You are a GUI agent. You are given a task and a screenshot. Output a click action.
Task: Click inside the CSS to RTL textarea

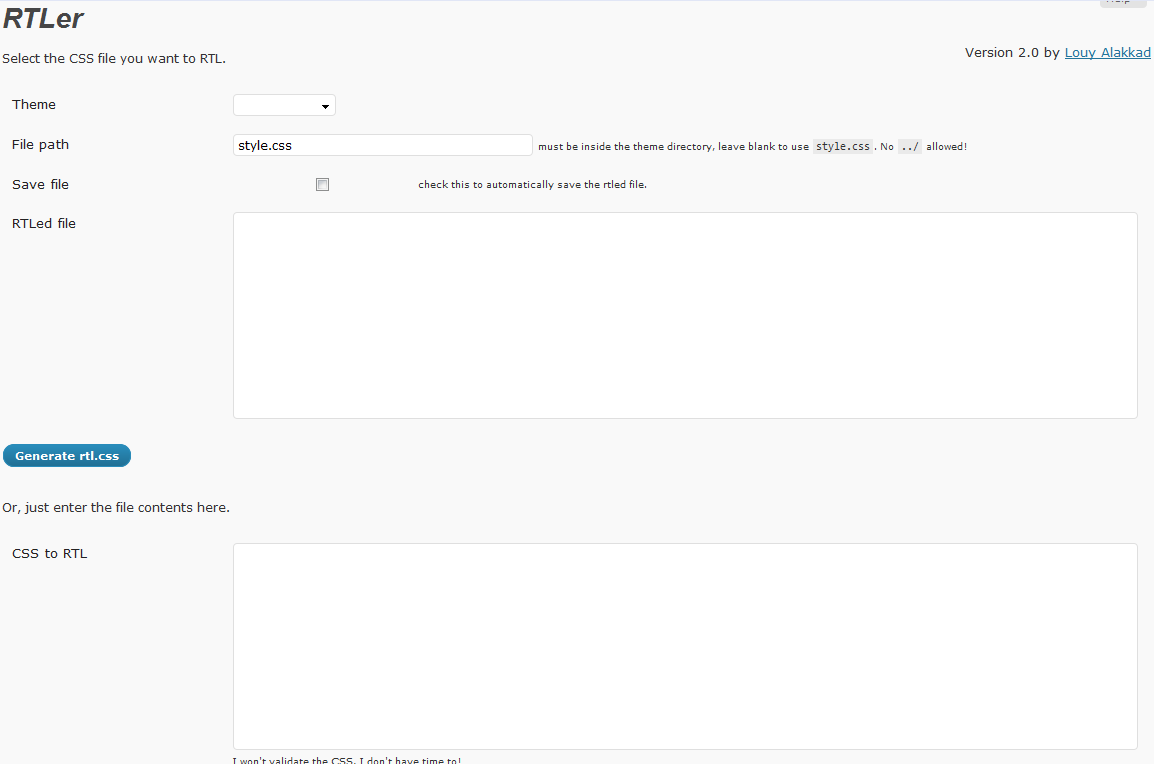tap(685, 646)
